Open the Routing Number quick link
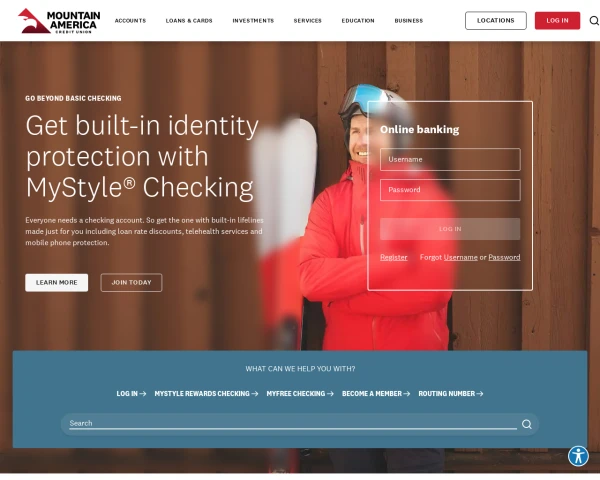This screenshot has height=480, width=600. pos(450,393)
